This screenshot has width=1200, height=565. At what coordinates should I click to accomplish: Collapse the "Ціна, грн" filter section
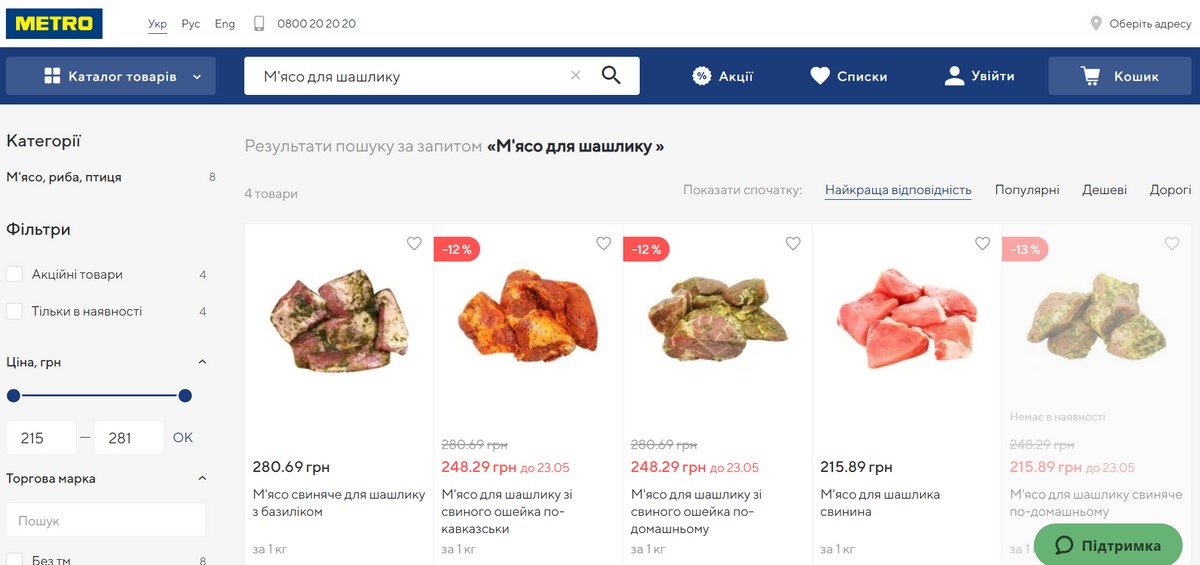[202, 362]
